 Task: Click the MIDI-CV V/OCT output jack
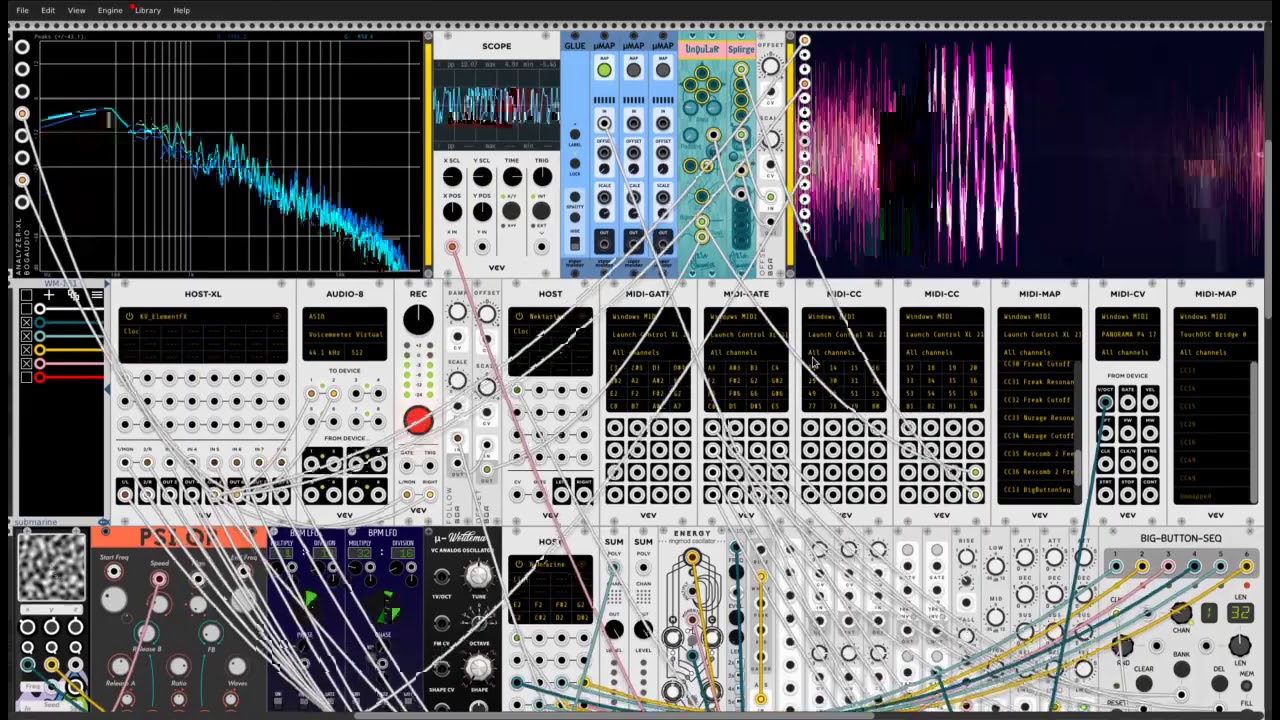(x=1106, y=403)
